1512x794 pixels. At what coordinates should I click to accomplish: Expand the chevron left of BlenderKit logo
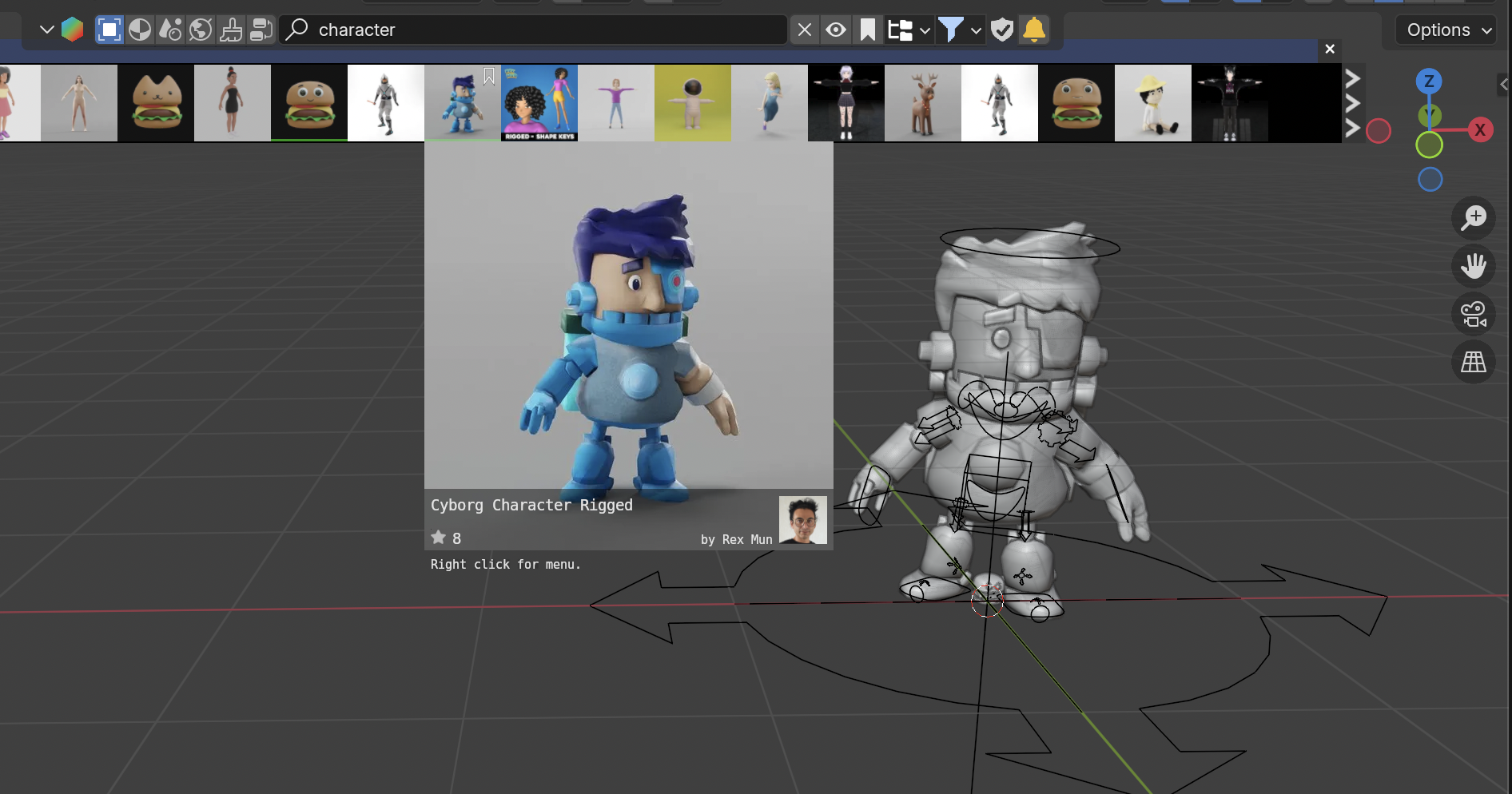pyautogui.click(x=46, y=30)
